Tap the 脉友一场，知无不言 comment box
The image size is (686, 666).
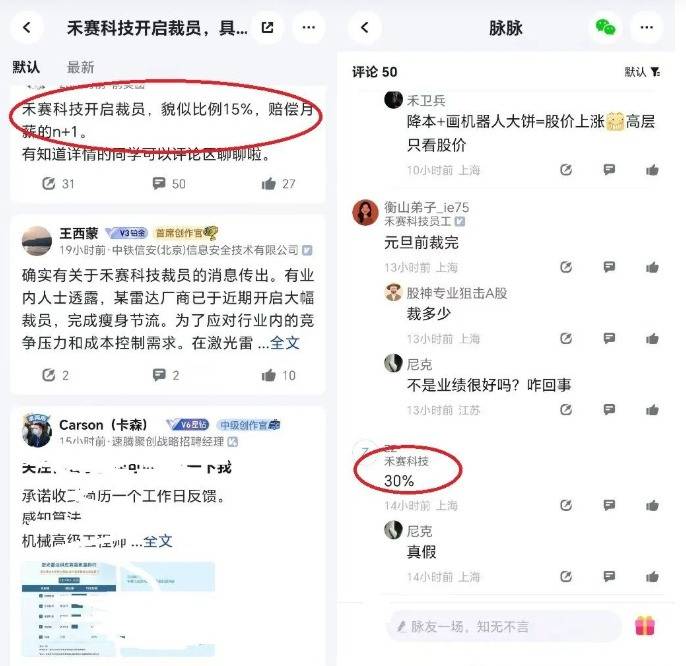tap(504, 626)
